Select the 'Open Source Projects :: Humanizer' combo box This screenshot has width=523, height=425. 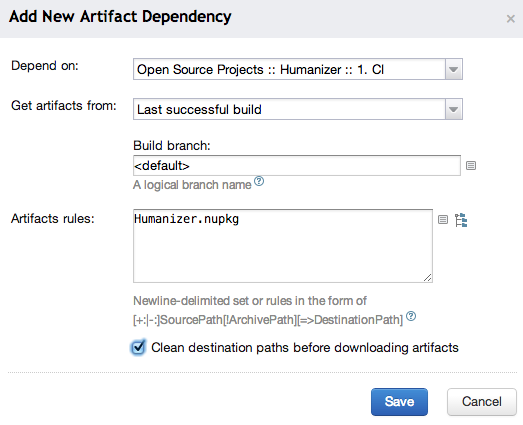click(298, 69)
